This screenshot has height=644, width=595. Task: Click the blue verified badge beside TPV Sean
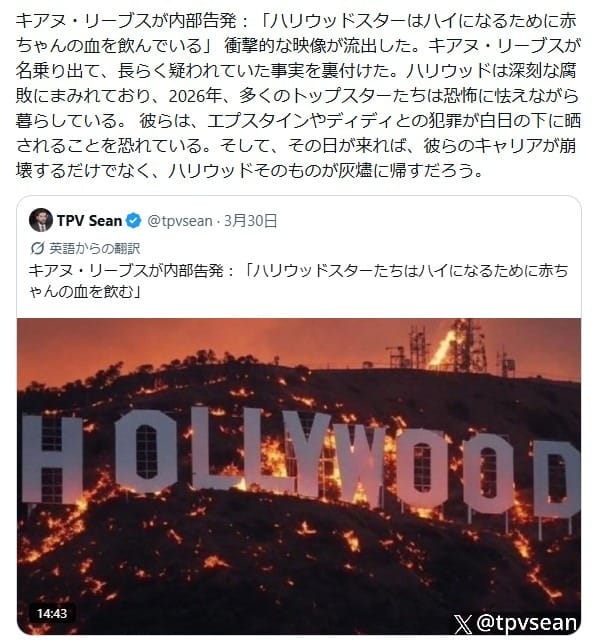[x=133, y=221]
